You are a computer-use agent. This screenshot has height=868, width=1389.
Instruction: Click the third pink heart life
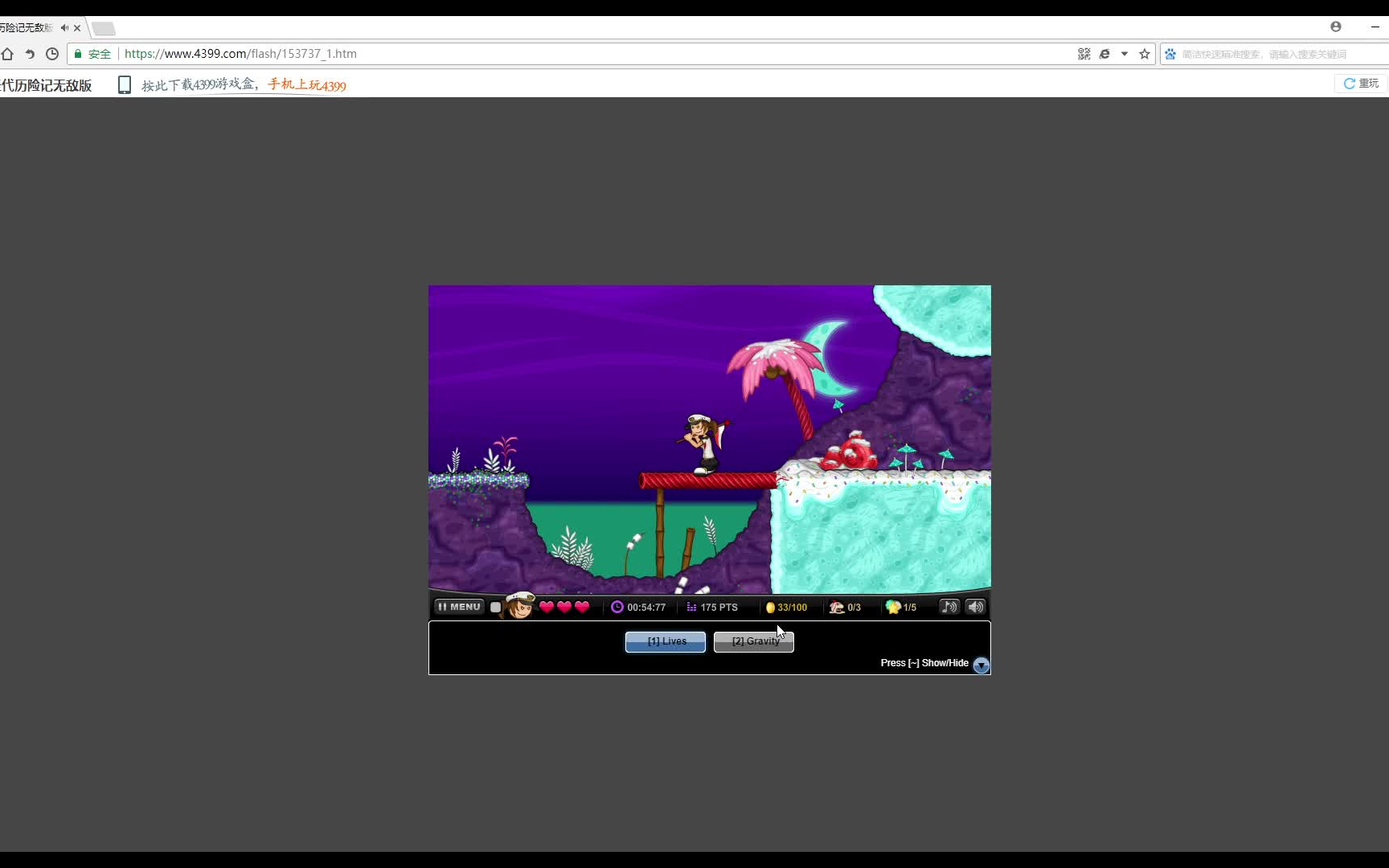[582, 607]
